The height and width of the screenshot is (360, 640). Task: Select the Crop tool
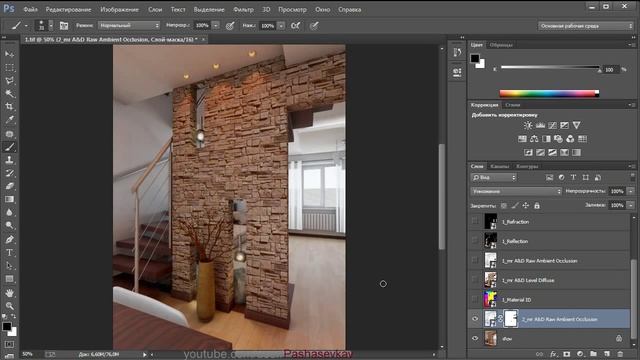pyautogui.click(x=9, y=107)
